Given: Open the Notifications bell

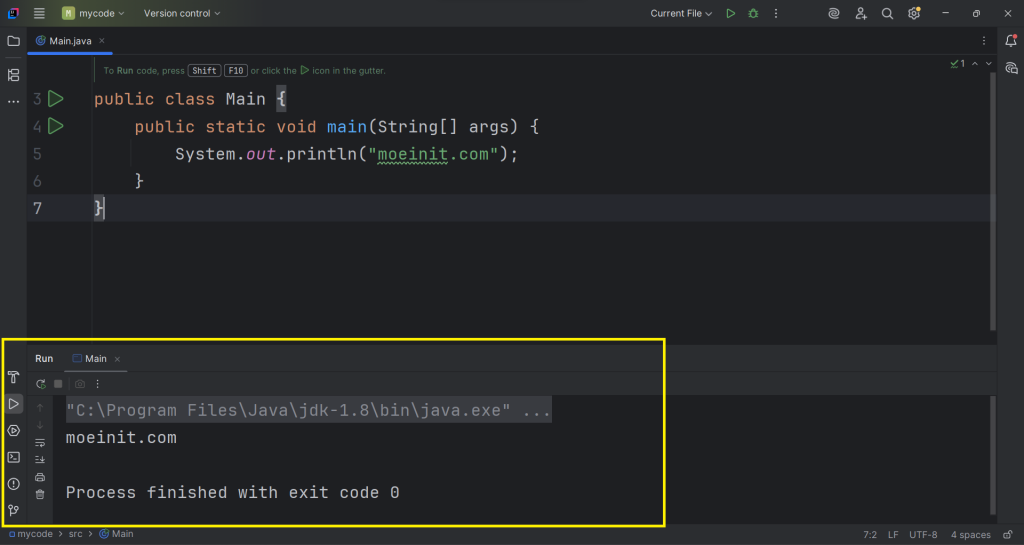Looking at the screenshot, I should click(x=1011, y=40).
